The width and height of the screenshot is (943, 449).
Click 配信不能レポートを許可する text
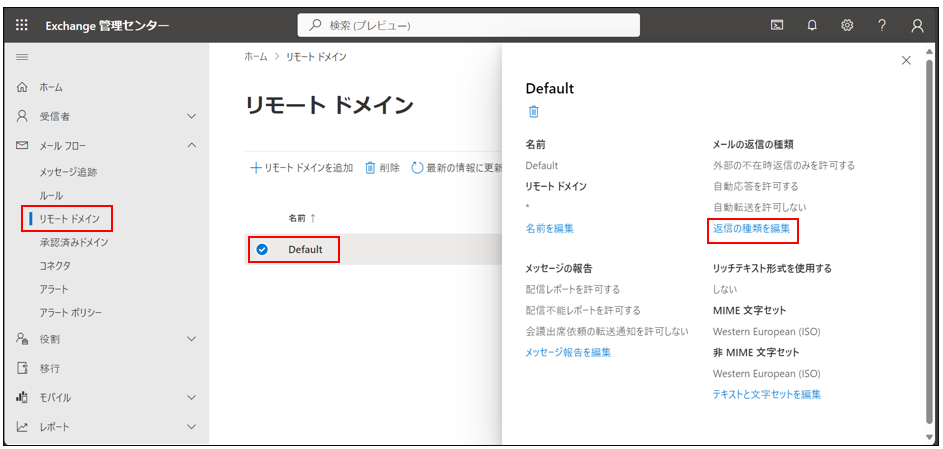[583, 311]
